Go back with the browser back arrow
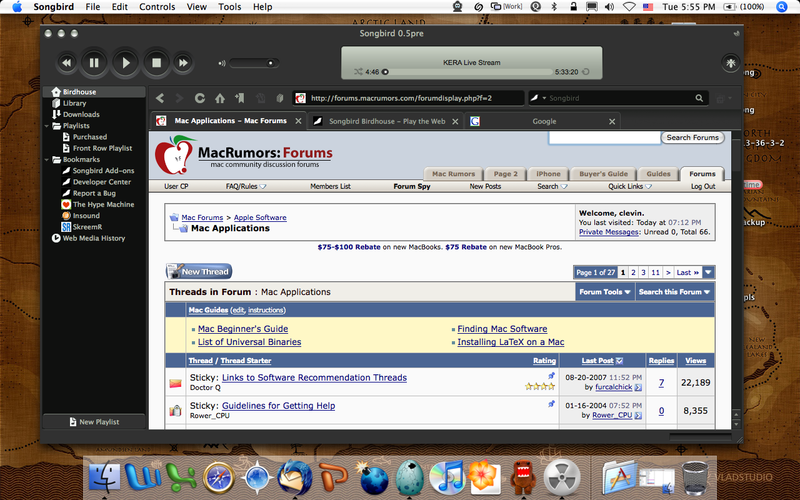800x500 pixels. (160, 98)
